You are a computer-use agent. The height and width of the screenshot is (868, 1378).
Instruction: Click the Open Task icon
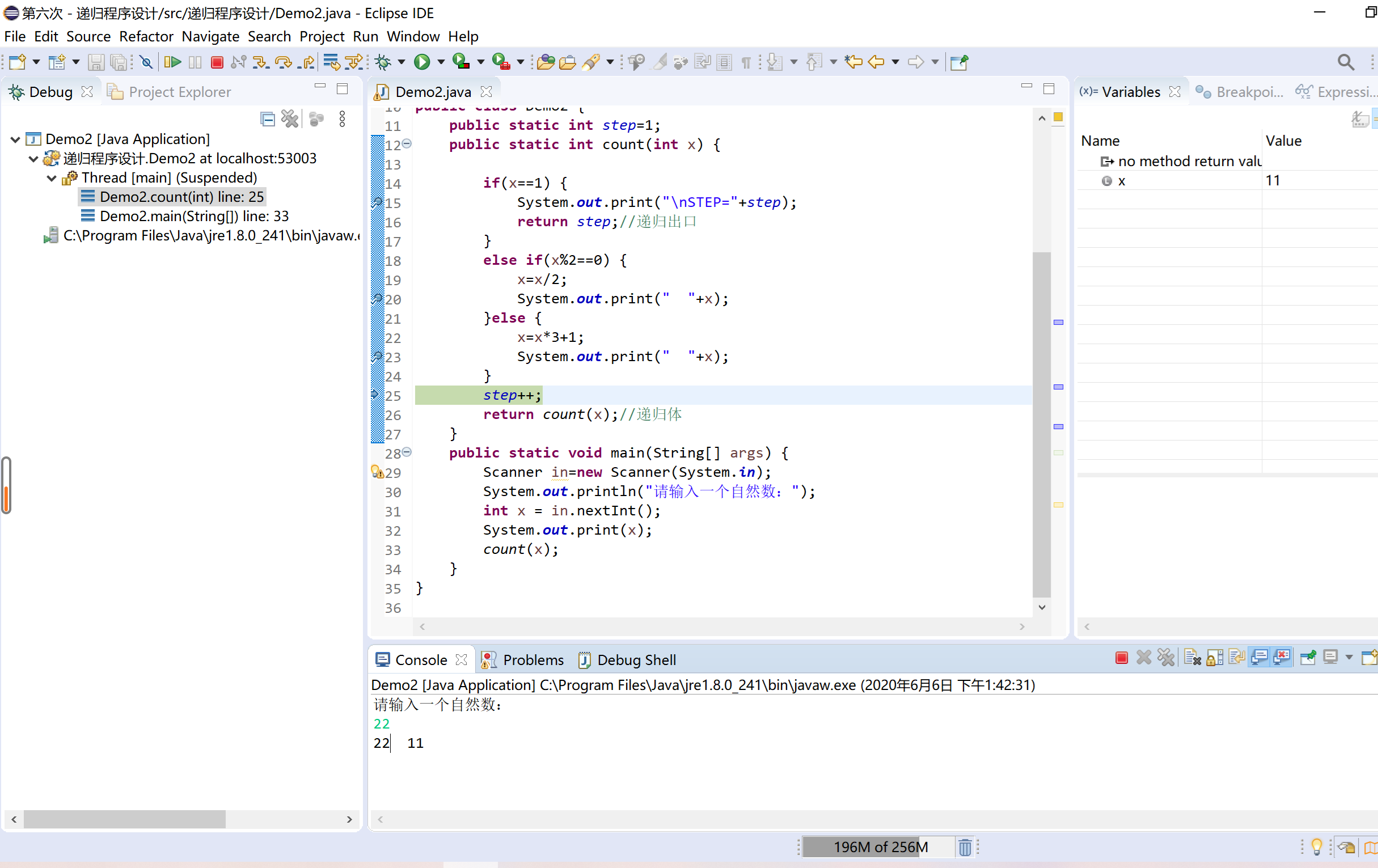(567, 62)
